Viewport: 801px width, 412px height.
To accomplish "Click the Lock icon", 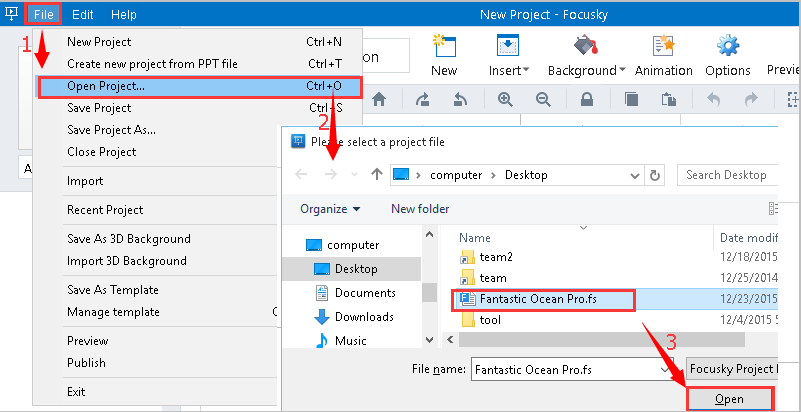I will point(587,100).
